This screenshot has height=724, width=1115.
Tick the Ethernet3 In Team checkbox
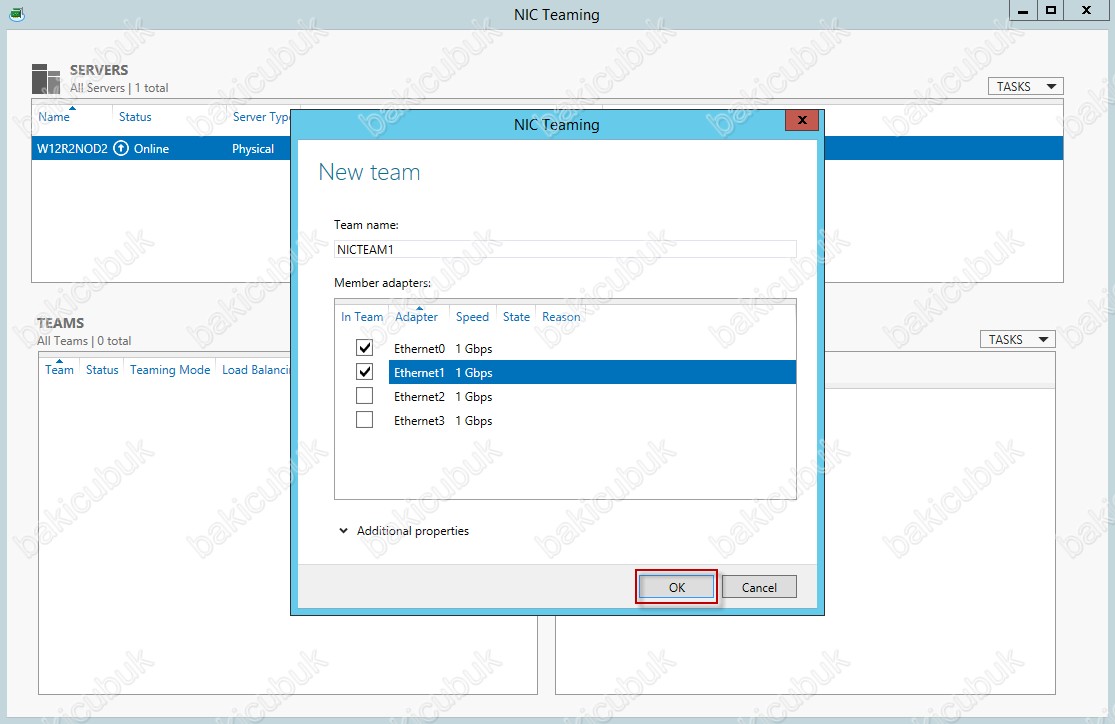[x=364, y=420]
